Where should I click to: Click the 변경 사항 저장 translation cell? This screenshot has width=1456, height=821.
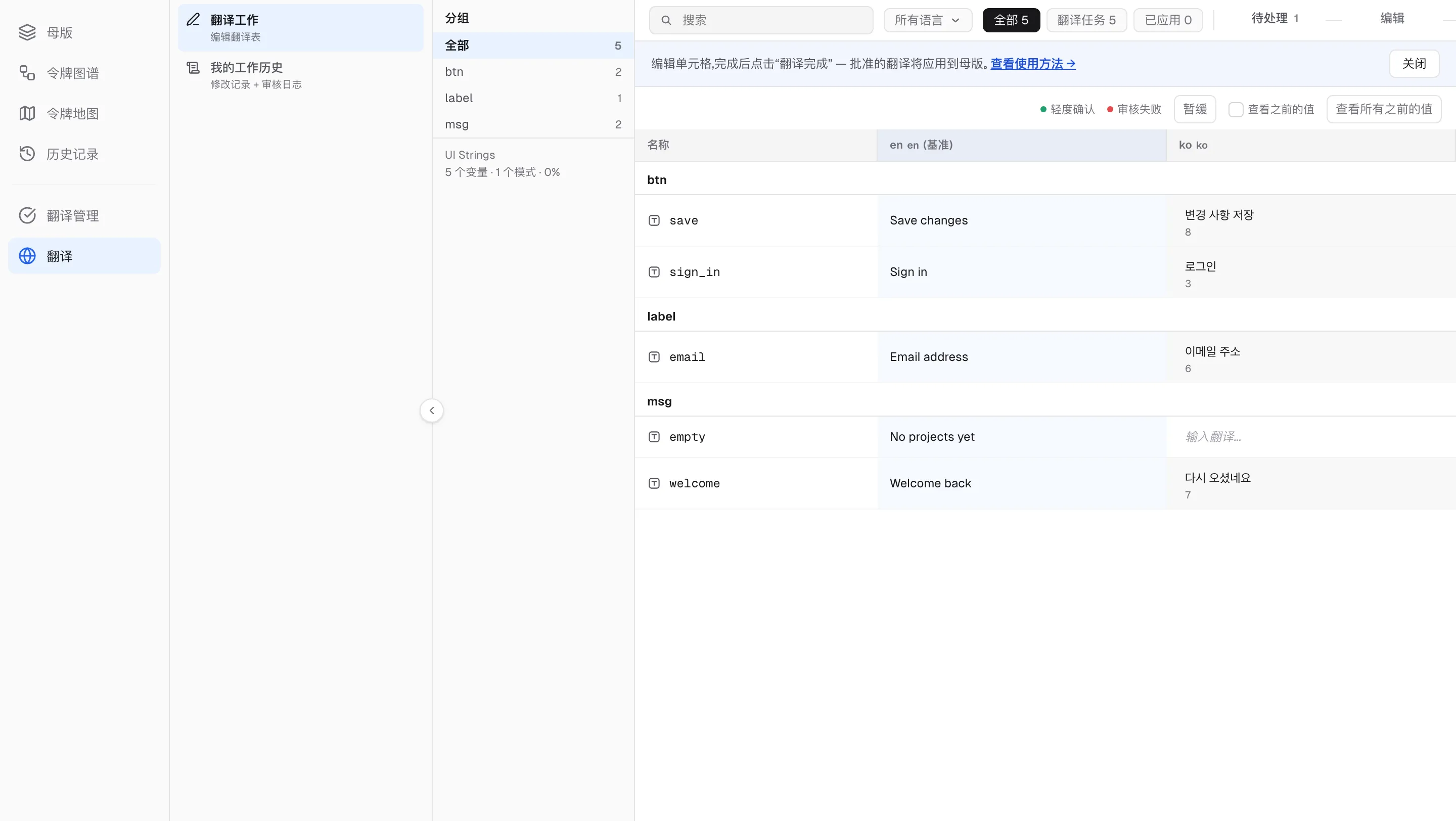(x=1311, y=221)
